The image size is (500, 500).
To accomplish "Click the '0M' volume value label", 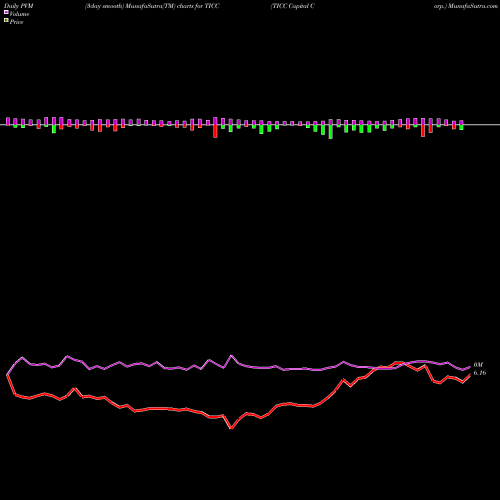I will 478,365.
